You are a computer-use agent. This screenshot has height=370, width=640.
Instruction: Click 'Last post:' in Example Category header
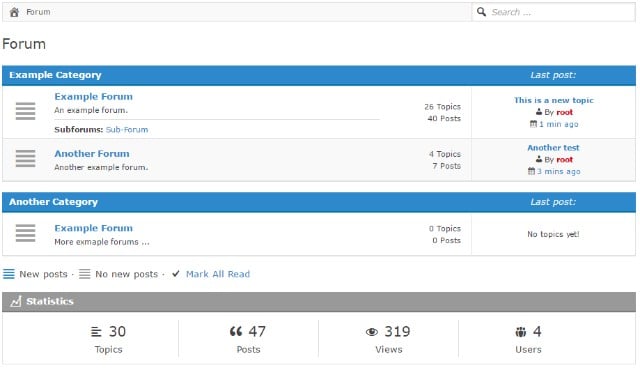coord(553,75)
